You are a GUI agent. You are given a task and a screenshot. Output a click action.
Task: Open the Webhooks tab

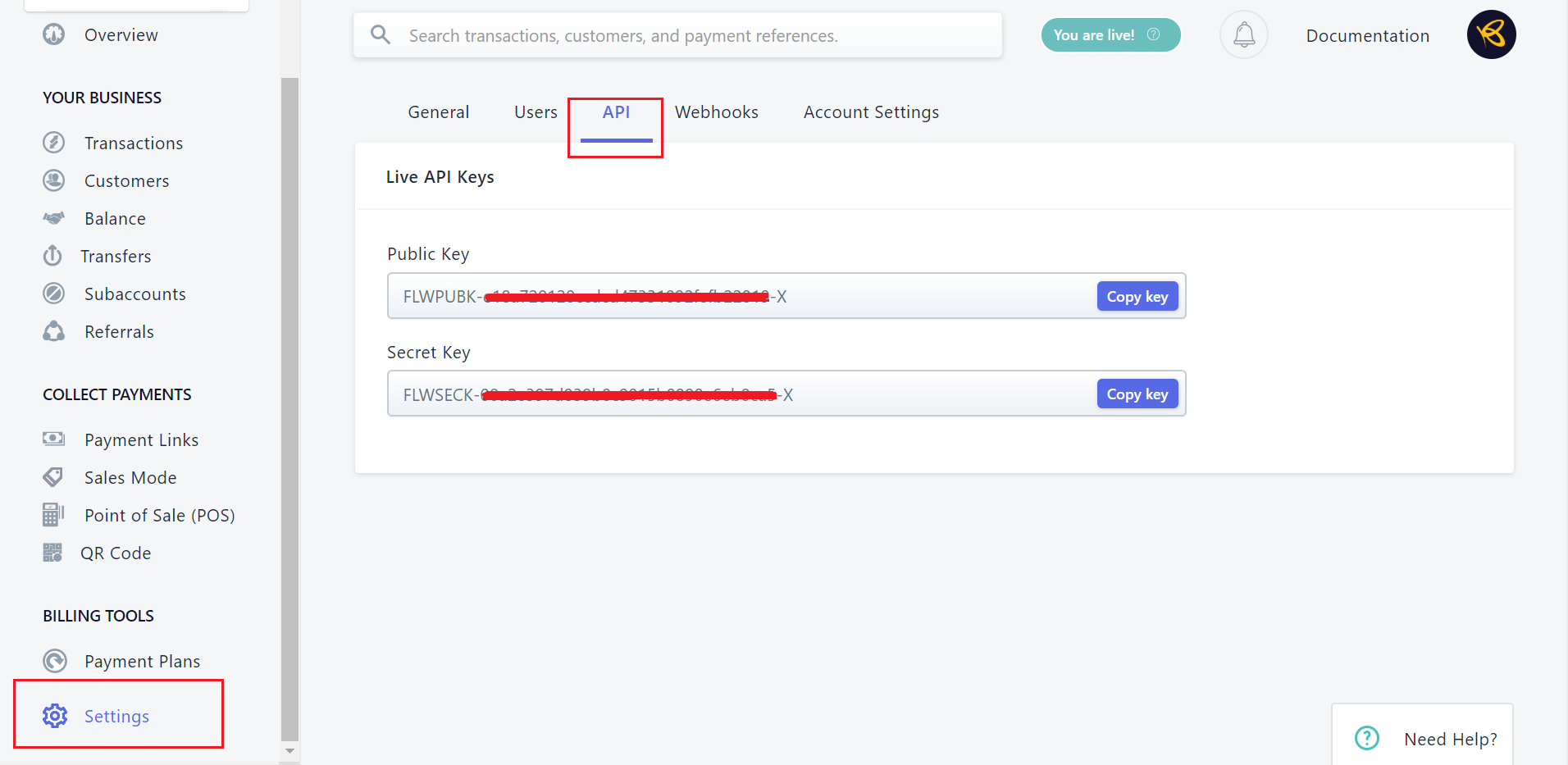pyautogui.click(x=717, y=112)
